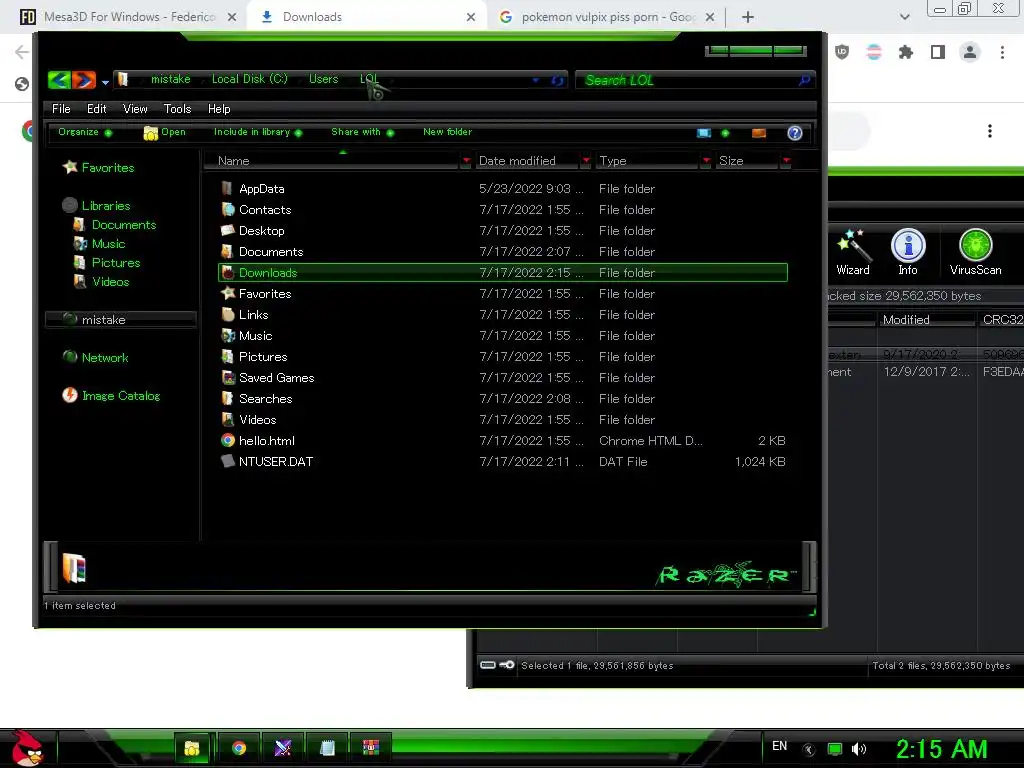Open Name column filter dropdown arrow
The height and width of the screenshot is (768, 1024).
tap(466, 161)
